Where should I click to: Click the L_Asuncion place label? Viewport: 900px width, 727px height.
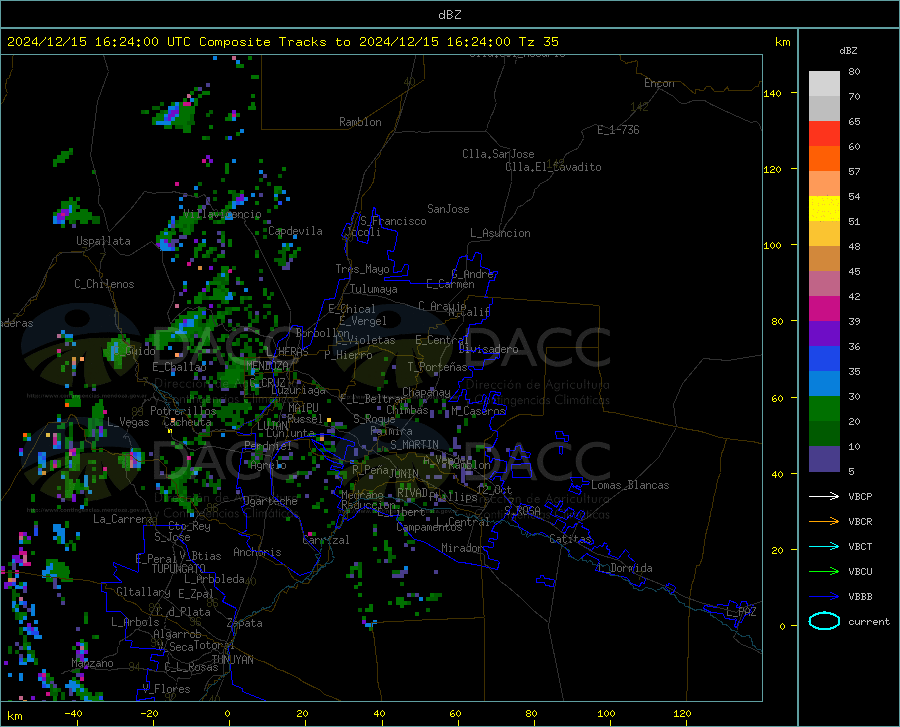(x=500, y=233)
